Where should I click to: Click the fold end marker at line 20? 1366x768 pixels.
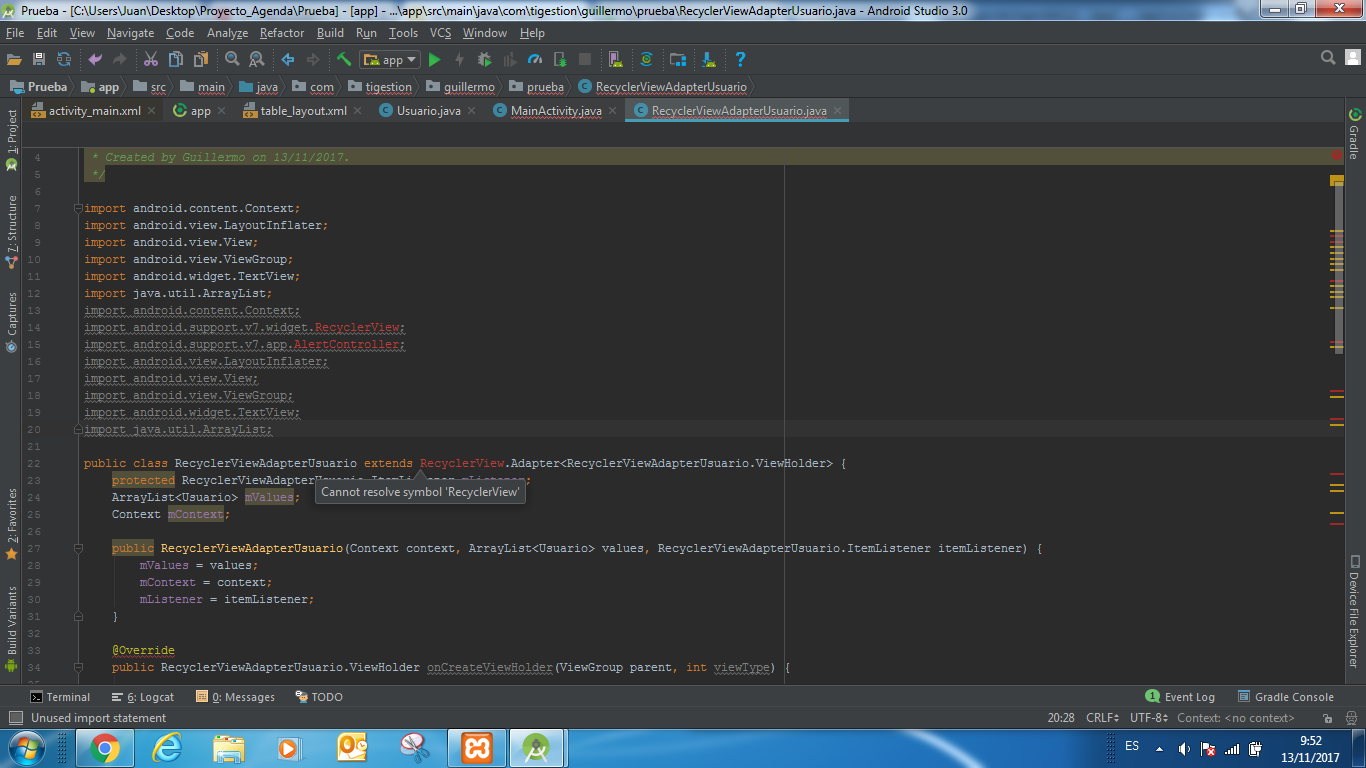click(x=77, y=429)
